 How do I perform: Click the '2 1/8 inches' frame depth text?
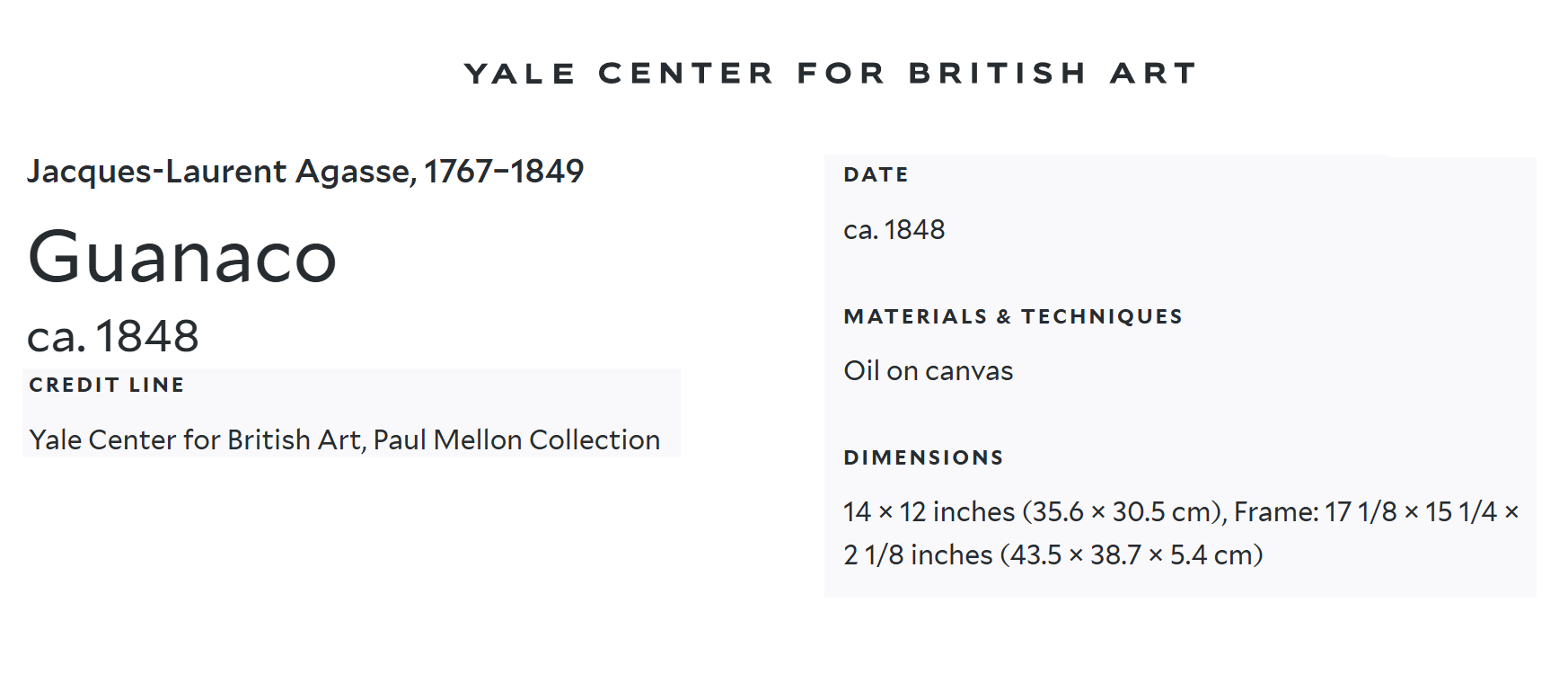(918, 554)
